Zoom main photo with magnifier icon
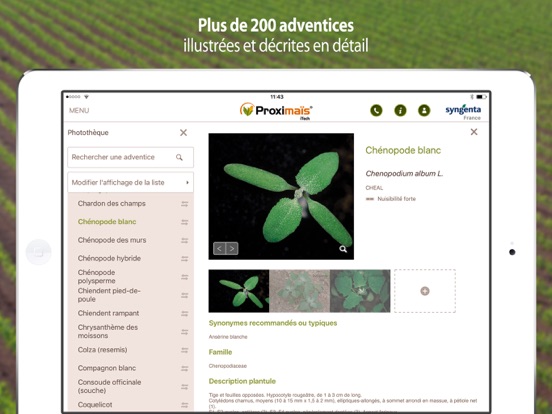Image resolution: width=552 pixels, height=414 pixels. click(343, 249)
